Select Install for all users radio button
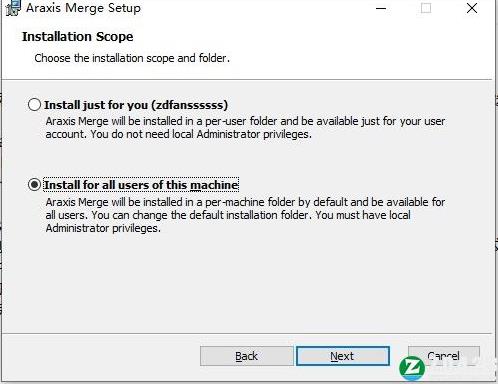The height and width of the screenshot is (384, 498). [x=34, y=184]
